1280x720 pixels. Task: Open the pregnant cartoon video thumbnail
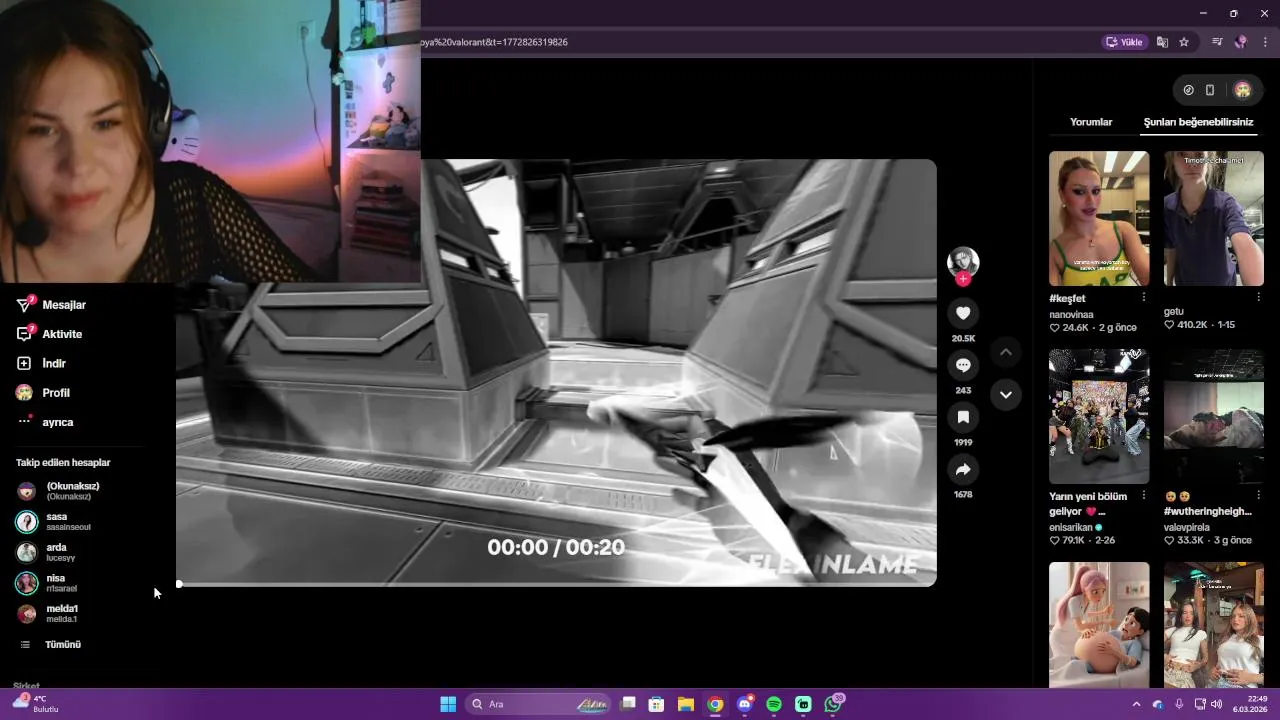click(1099, 624)
